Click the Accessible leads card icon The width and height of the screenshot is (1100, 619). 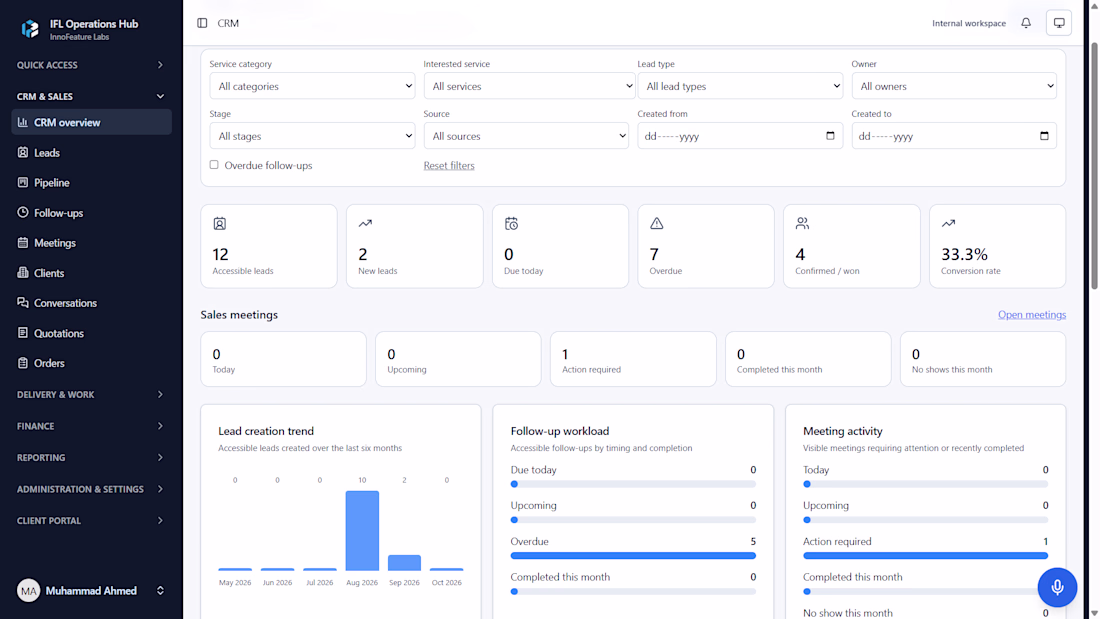(220, 224)
